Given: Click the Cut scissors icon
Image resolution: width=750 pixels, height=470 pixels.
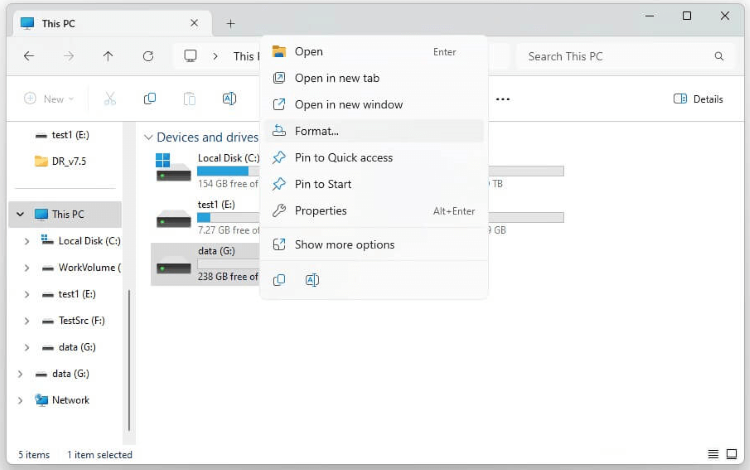Looking at the screenshot, I should tap(110, 99).
